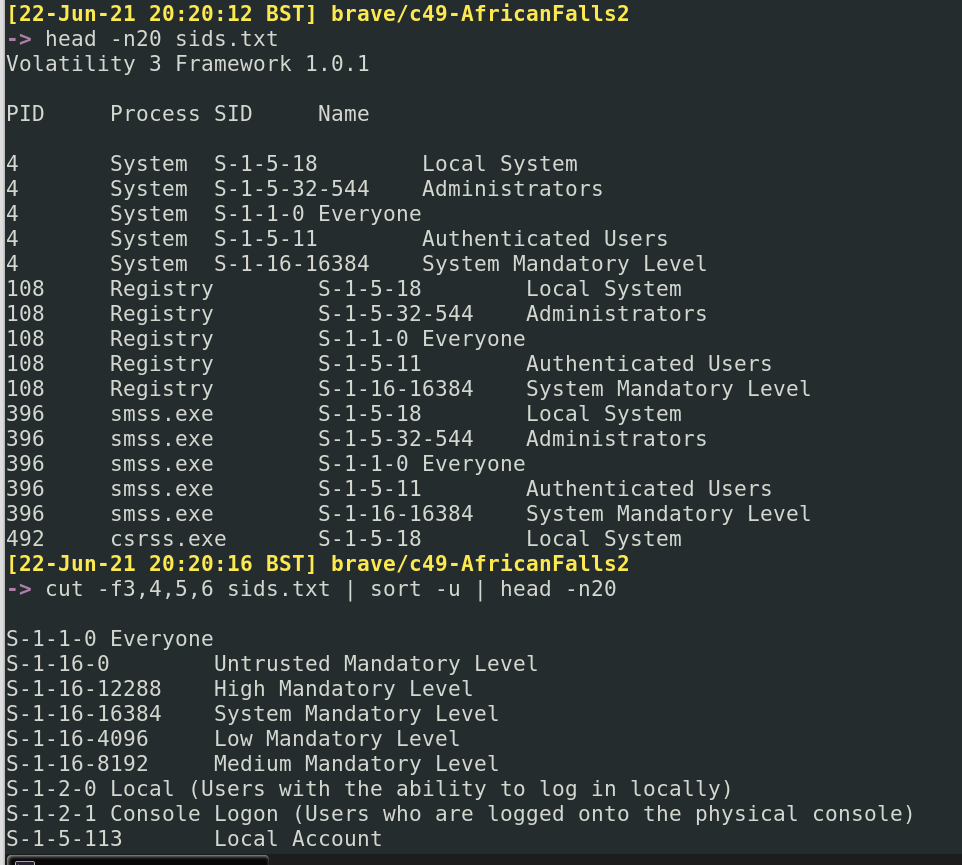Click the 'cut -f3,4,5,6 sids.txt' command
Screen dimensions: 962x865
point(188,589)
